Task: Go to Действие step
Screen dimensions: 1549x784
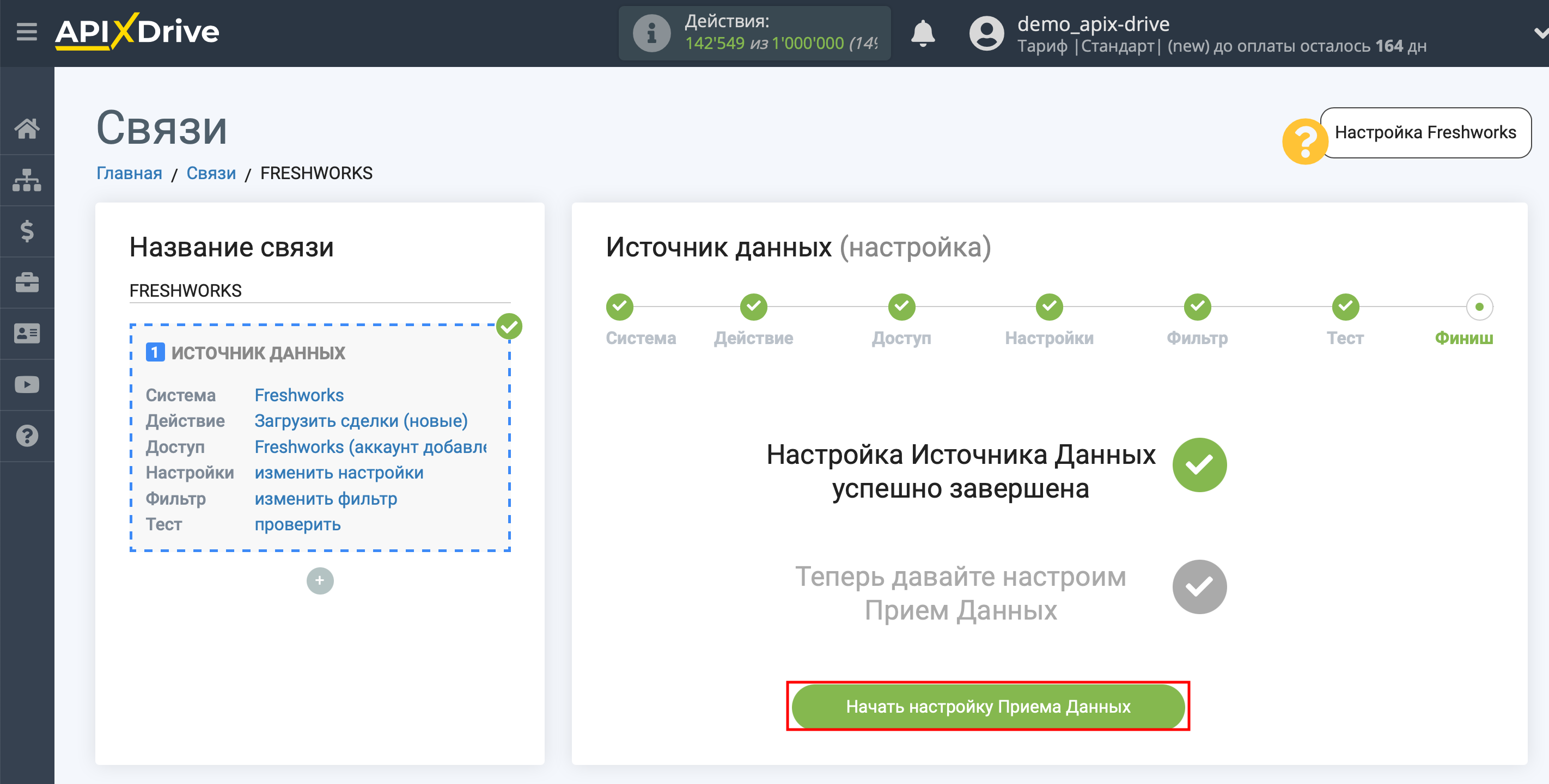Action: point(753,307)
